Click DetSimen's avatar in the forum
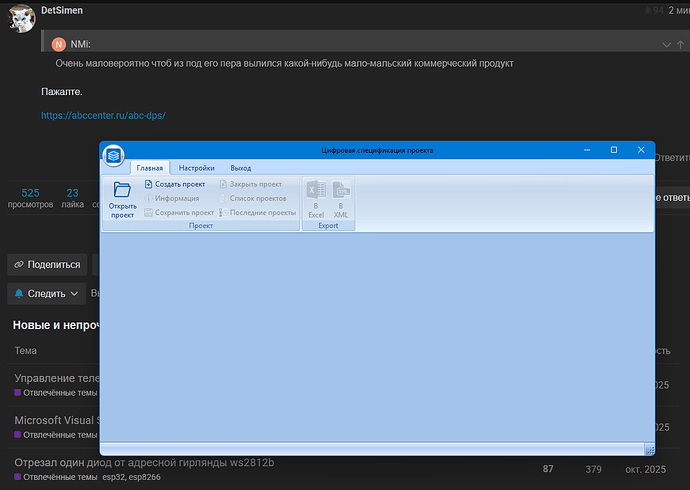 [x=22, y=18]
